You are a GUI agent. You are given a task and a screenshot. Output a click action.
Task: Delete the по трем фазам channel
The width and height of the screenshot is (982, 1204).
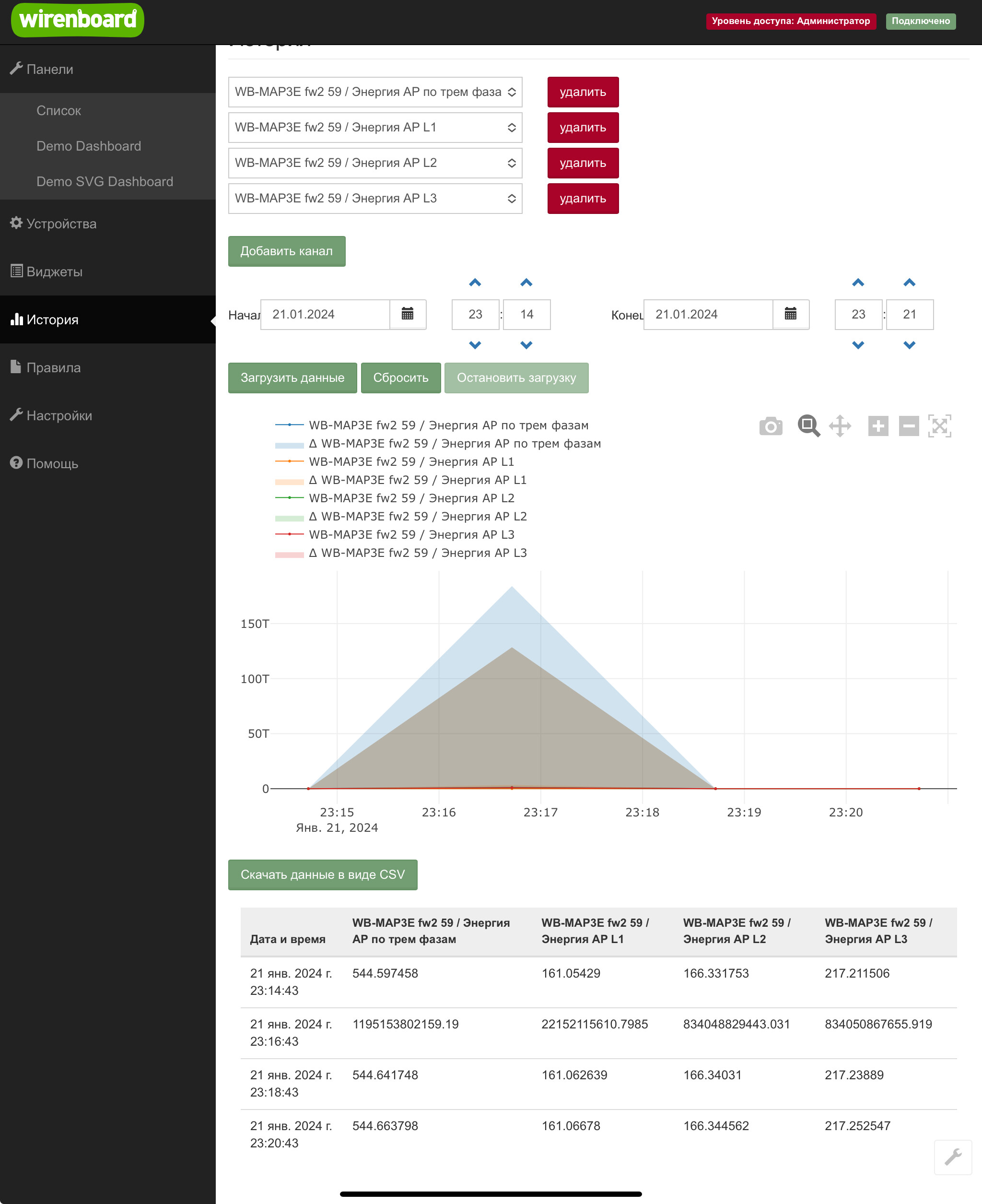583,92
